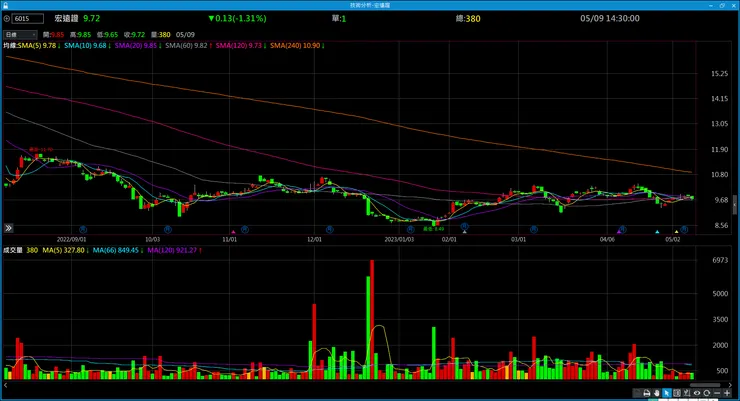This screenshot has width=740, height=401.
Task: Click the leftmost icon in the bottom toolbar
Action: pyautogui.click(x=637, y=393)
